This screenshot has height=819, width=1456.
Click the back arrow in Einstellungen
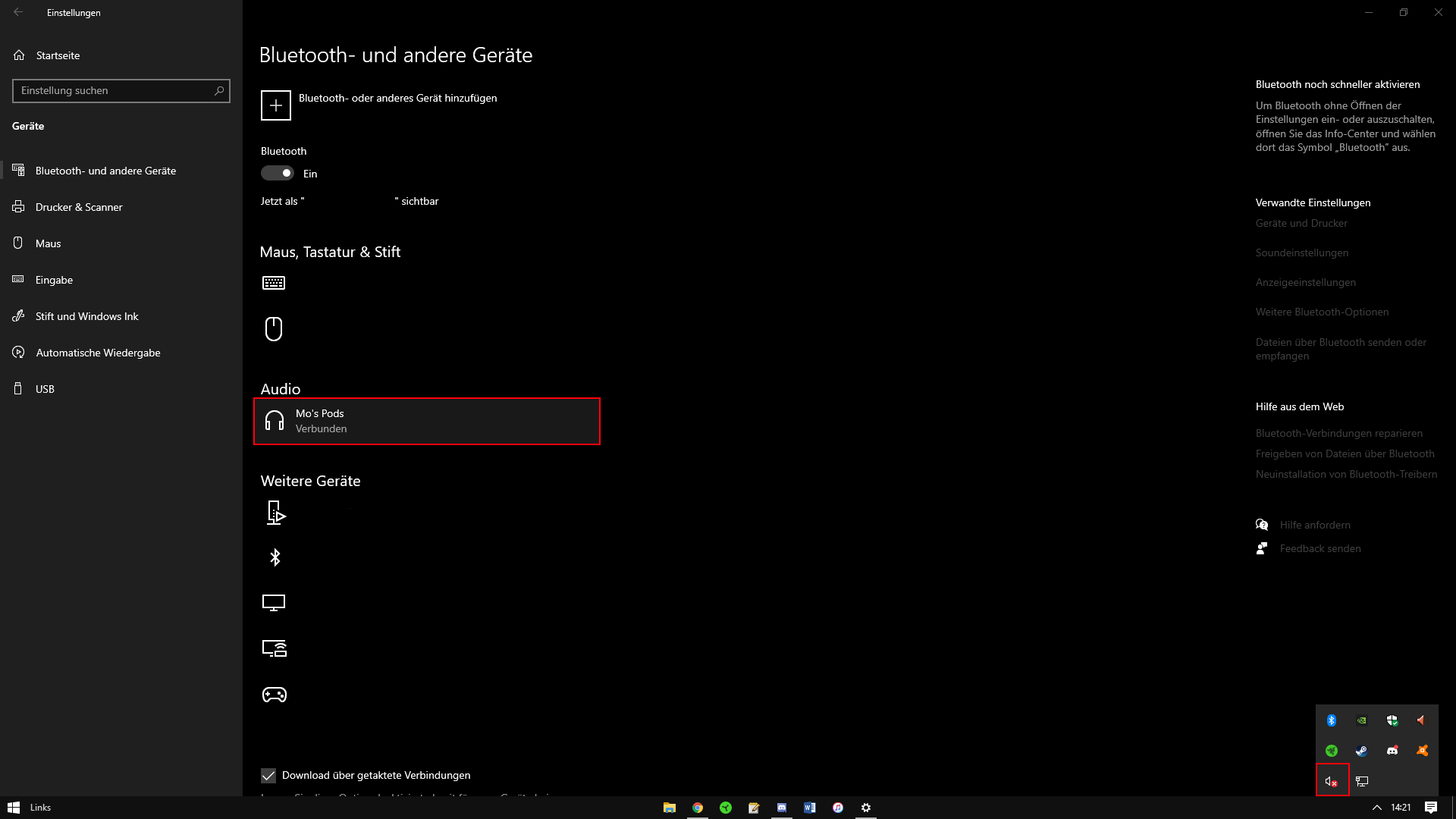click(18, 12)
